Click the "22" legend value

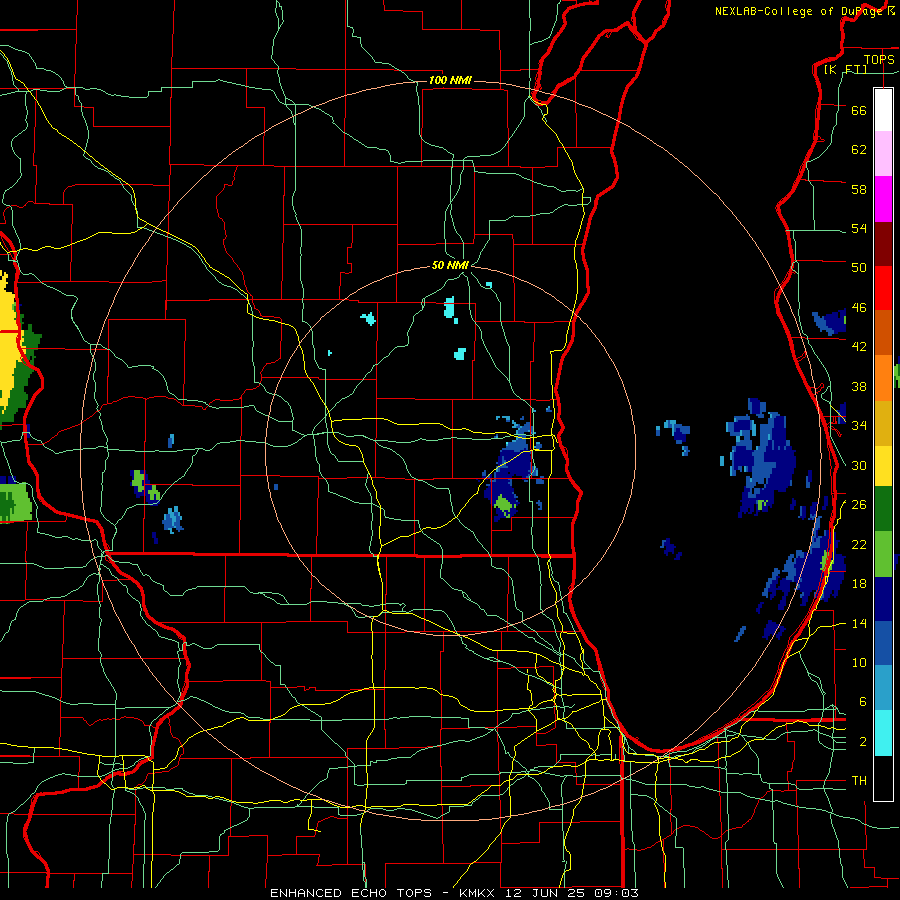(x=859, y=544)
